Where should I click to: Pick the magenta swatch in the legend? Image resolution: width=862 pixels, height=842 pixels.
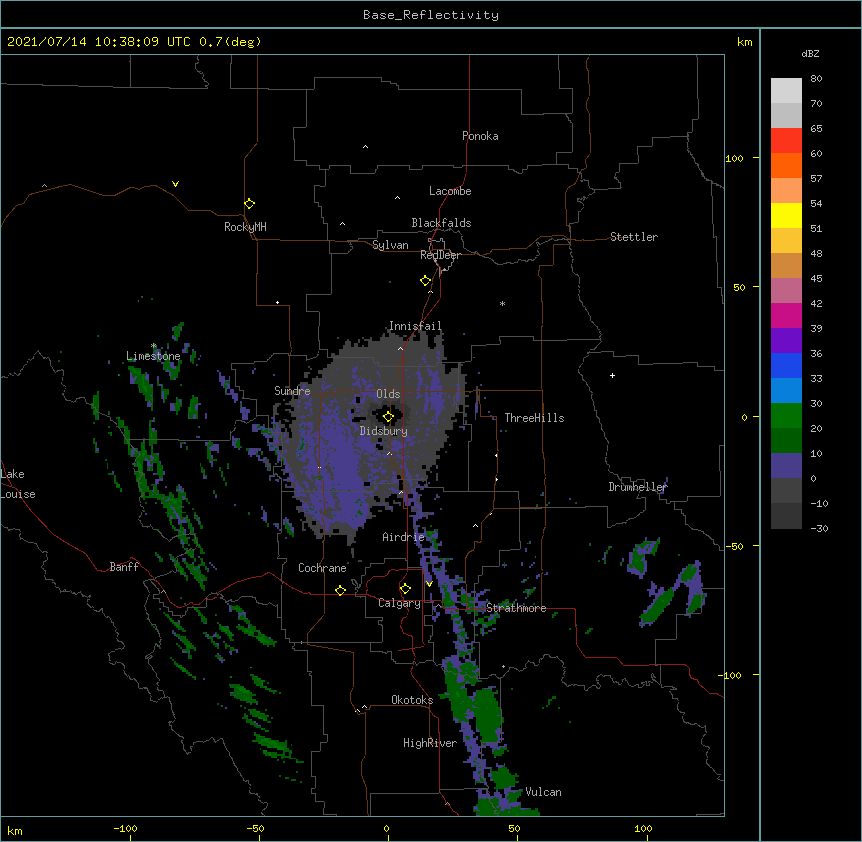coord(786,315)
